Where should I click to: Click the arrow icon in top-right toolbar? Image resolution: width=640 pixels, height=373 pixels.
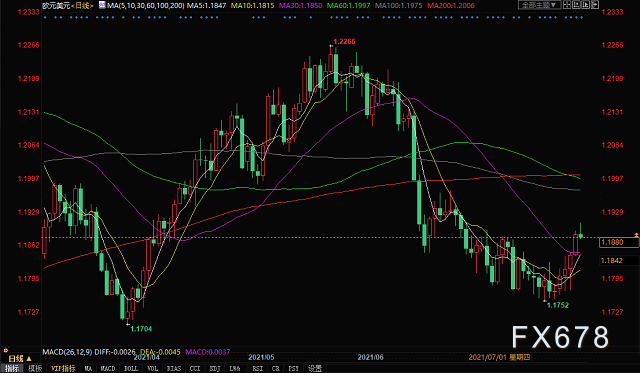tap(595, 4)
